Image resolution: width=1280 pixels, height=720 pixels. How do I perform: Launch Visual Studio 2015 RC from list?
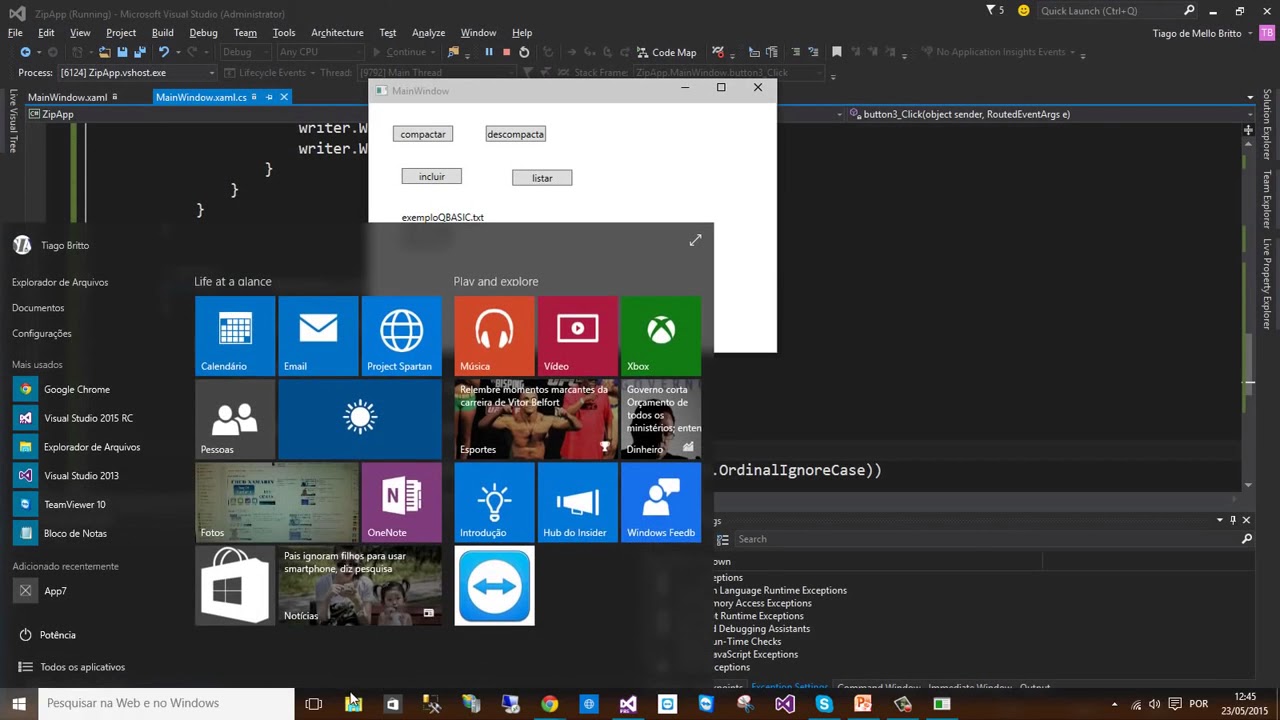pyautogui.click(x=88, y=418)
